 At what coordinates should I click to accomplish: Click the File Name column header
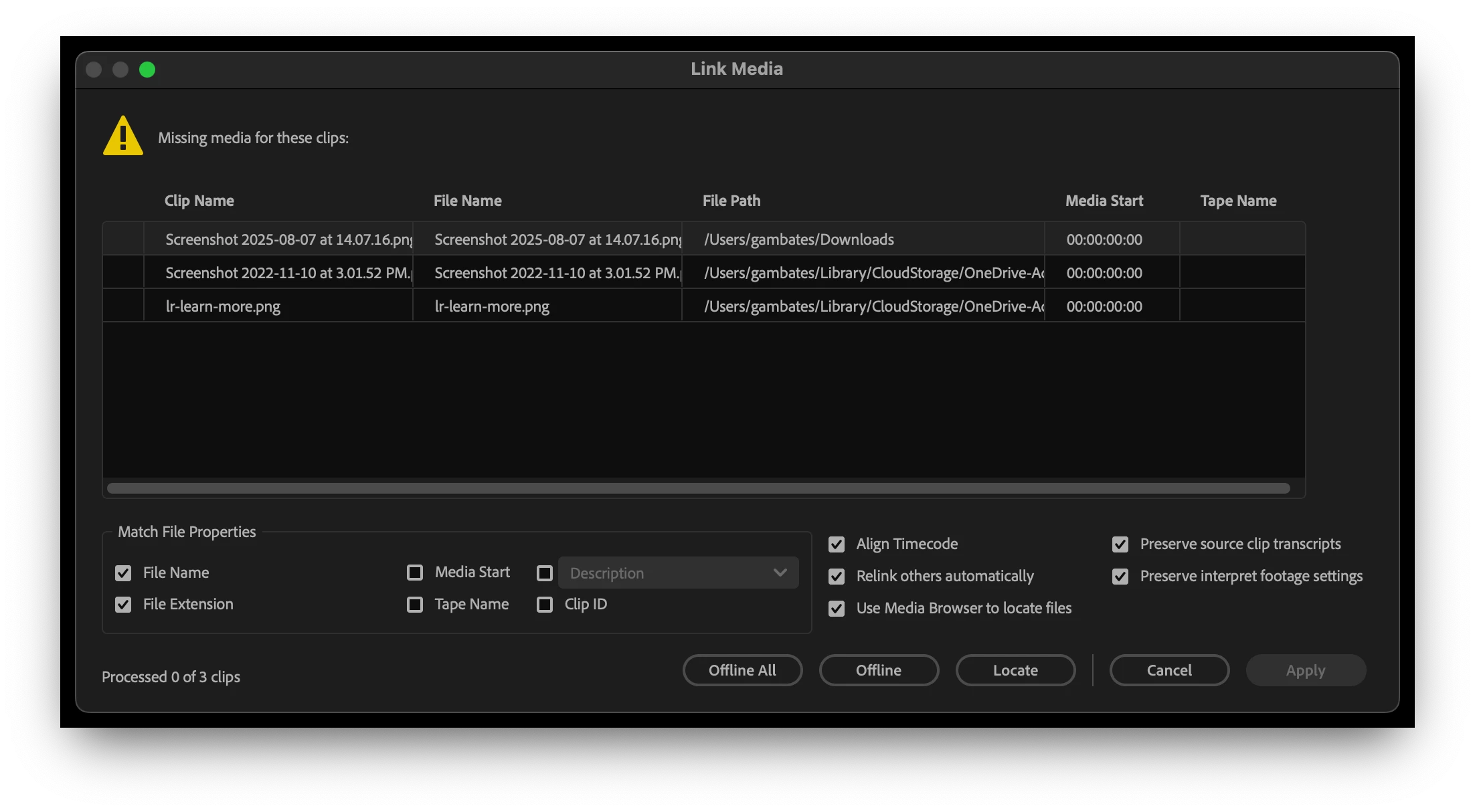pos(468,201)
